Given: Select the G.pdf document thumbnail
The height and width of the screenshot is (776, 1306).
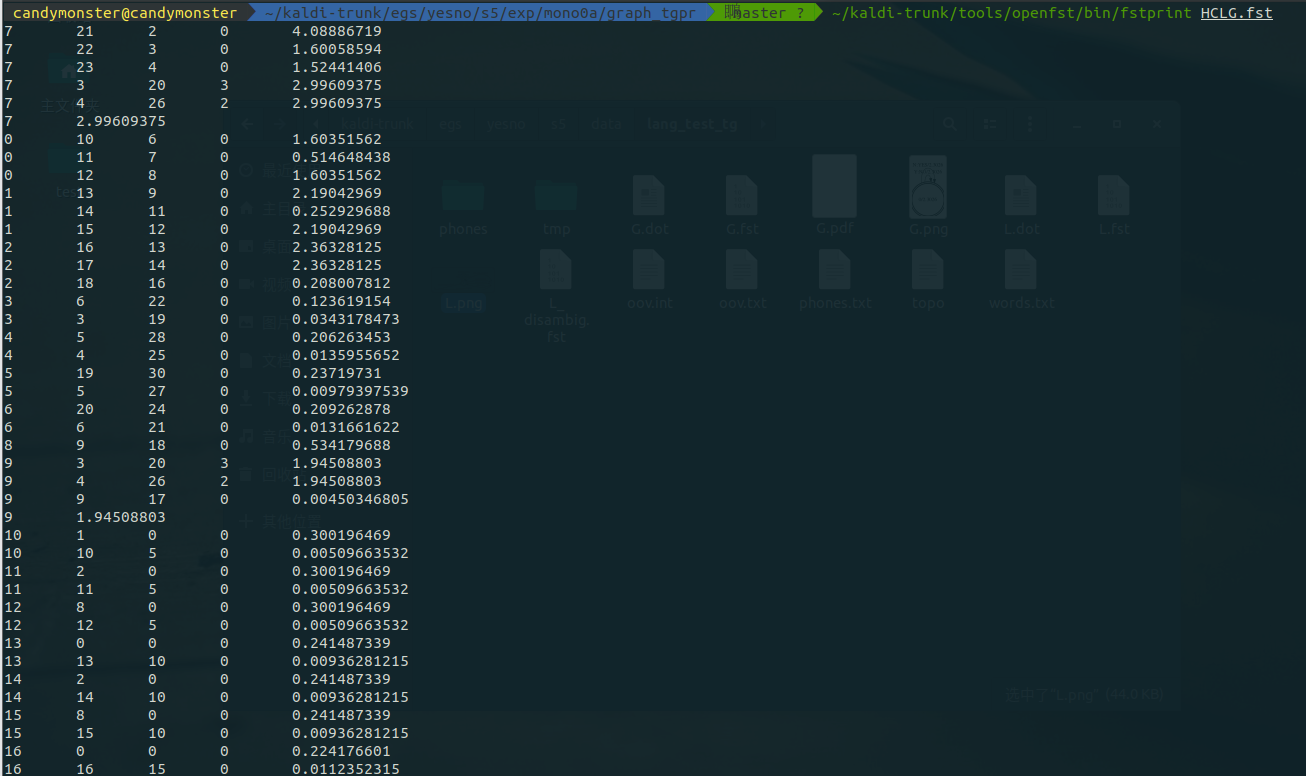Looking at the screenshot, I should point(834,186).
